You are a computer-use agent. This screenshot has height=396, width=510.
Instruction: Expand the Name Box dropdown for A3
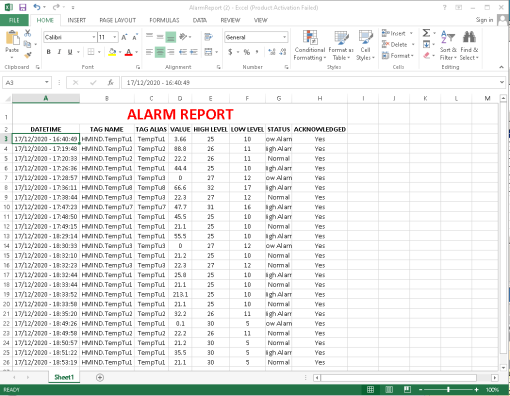pyautogui.click(x=47, y=82)
